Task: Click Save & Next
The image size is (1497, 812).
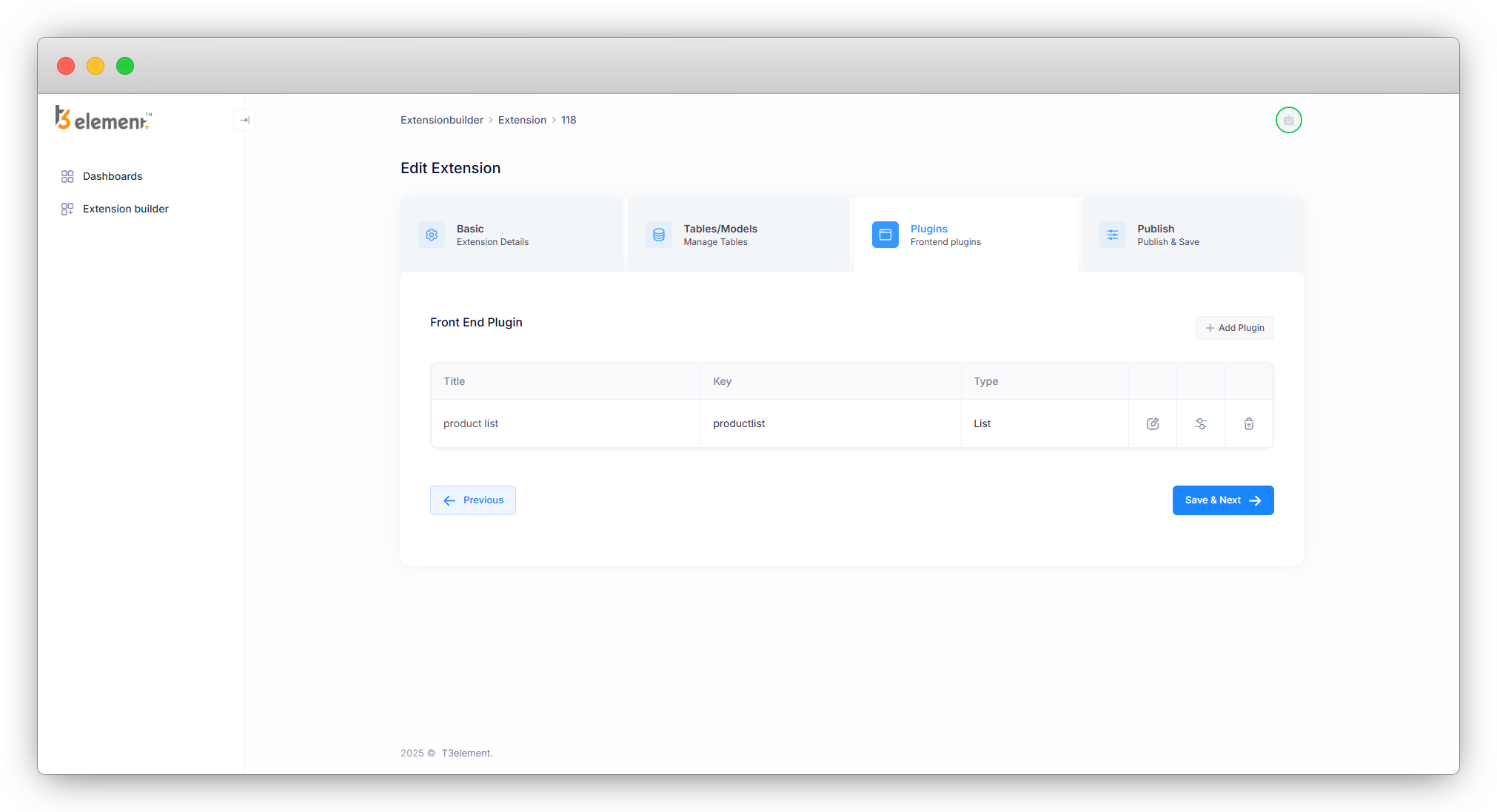Action: coord(1223,500)
